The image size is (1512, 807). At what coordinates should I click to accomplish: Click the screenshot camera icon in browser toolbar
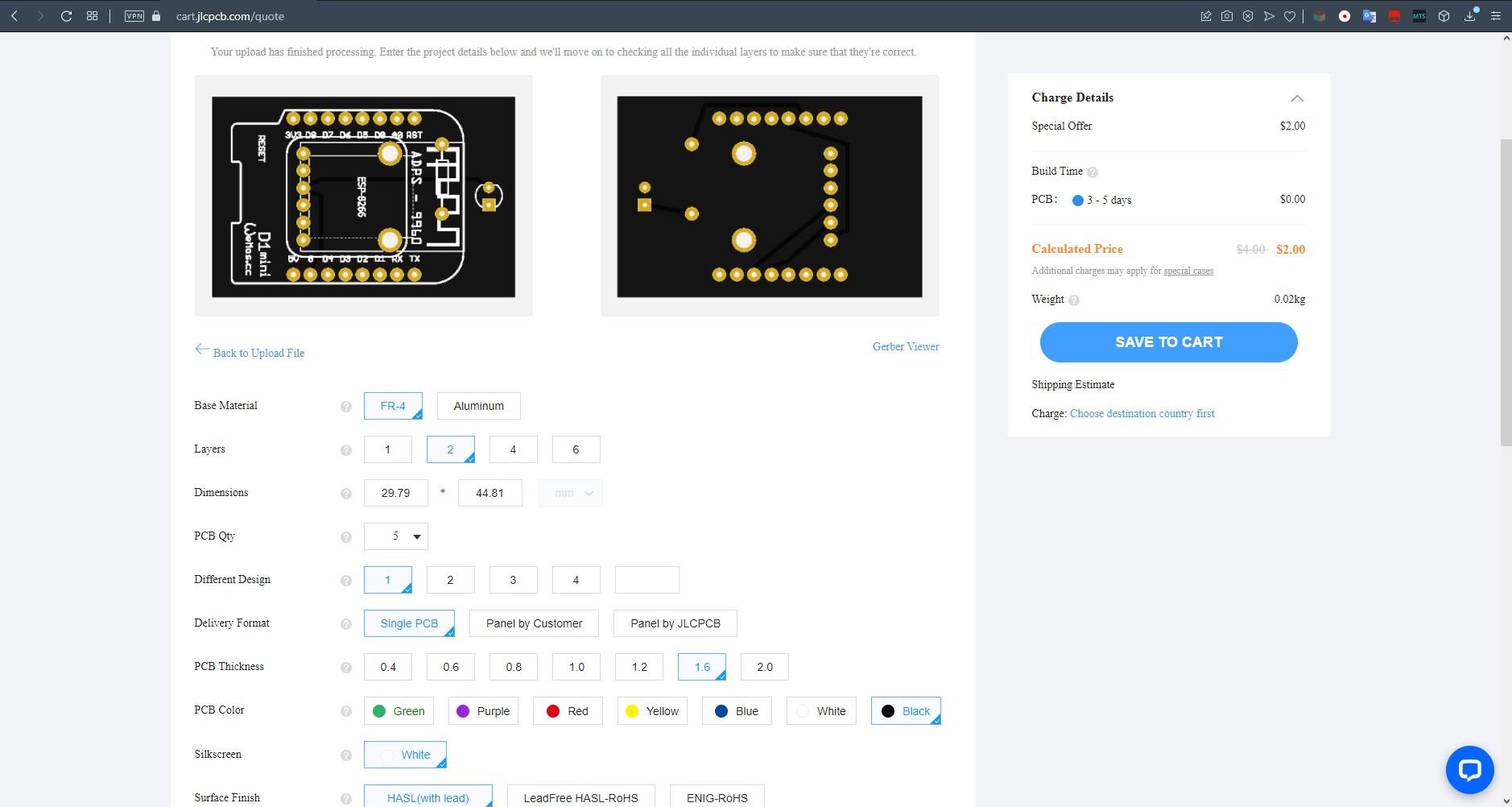pyautogui.click(x=1226, y=15)
